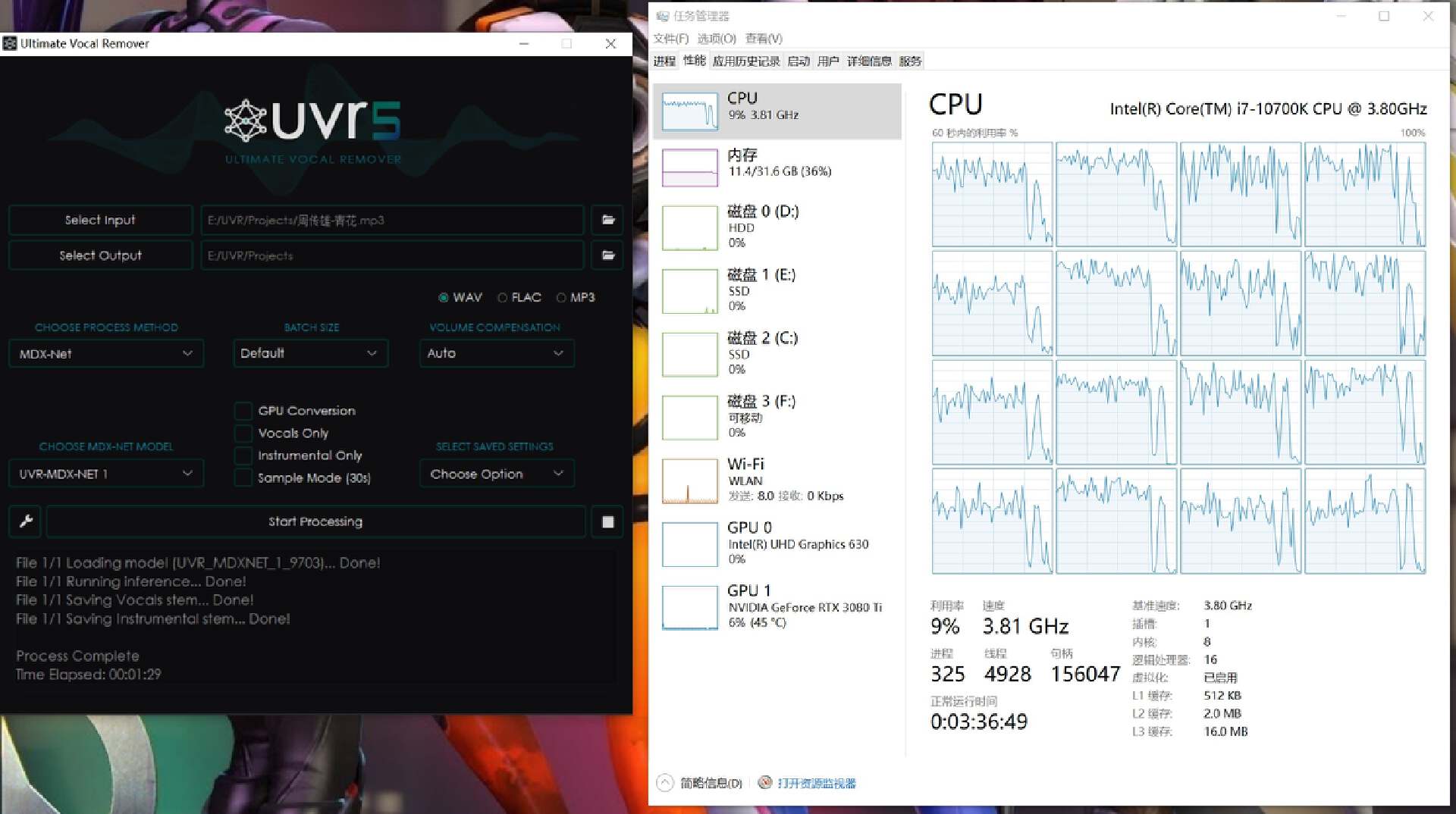Switch to the 服务 tab
The width and height of the screenshot is (1456, 814).
910,61
